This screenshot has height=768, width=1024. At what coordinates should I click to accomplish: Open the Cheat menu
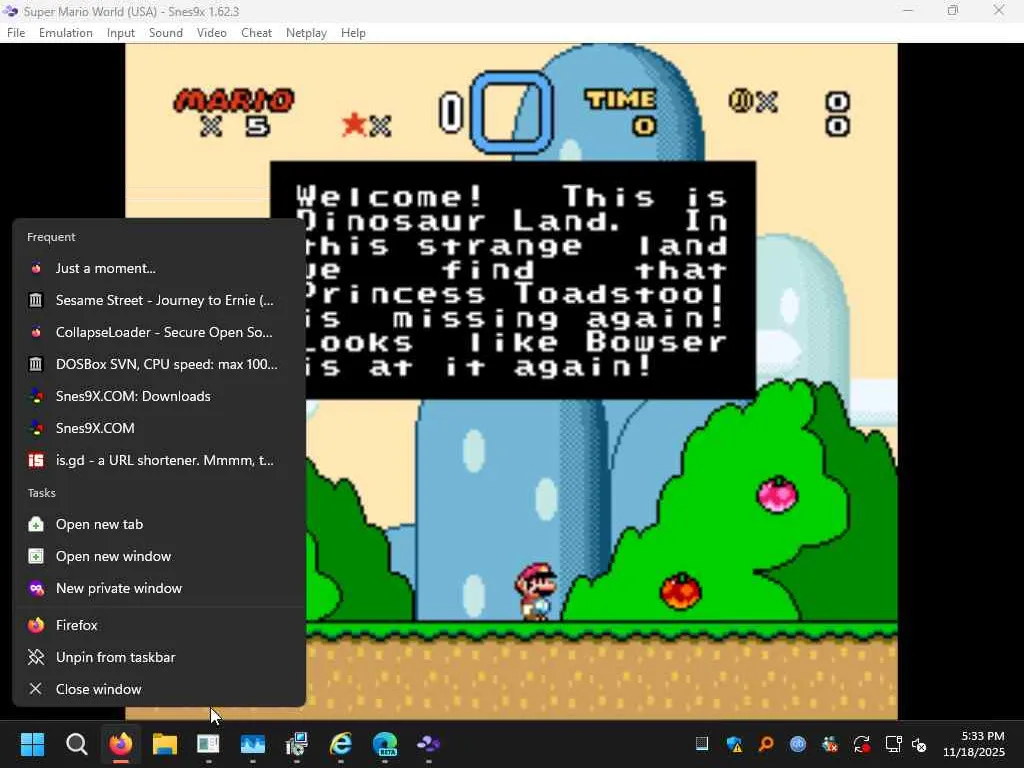256,33
